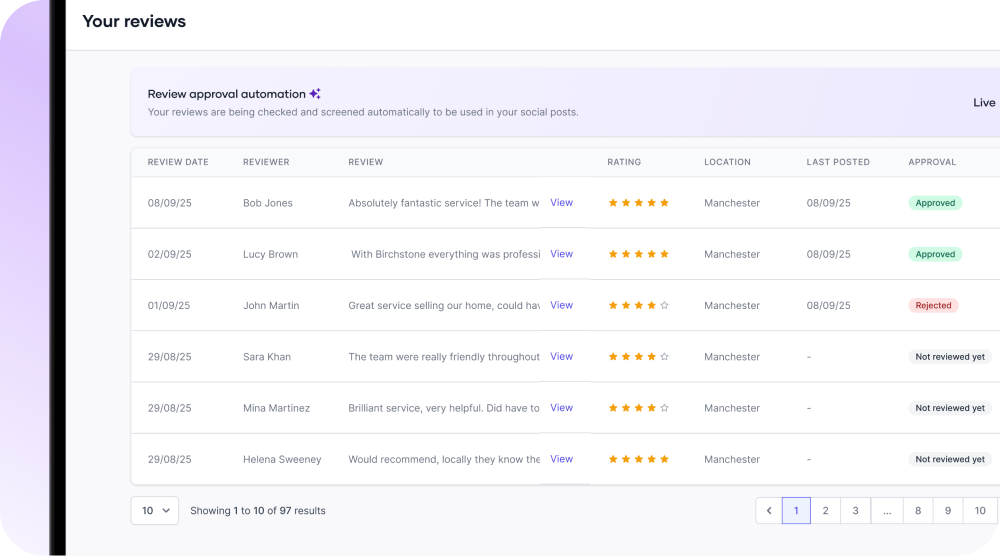Go to page 2 of results

825,511
